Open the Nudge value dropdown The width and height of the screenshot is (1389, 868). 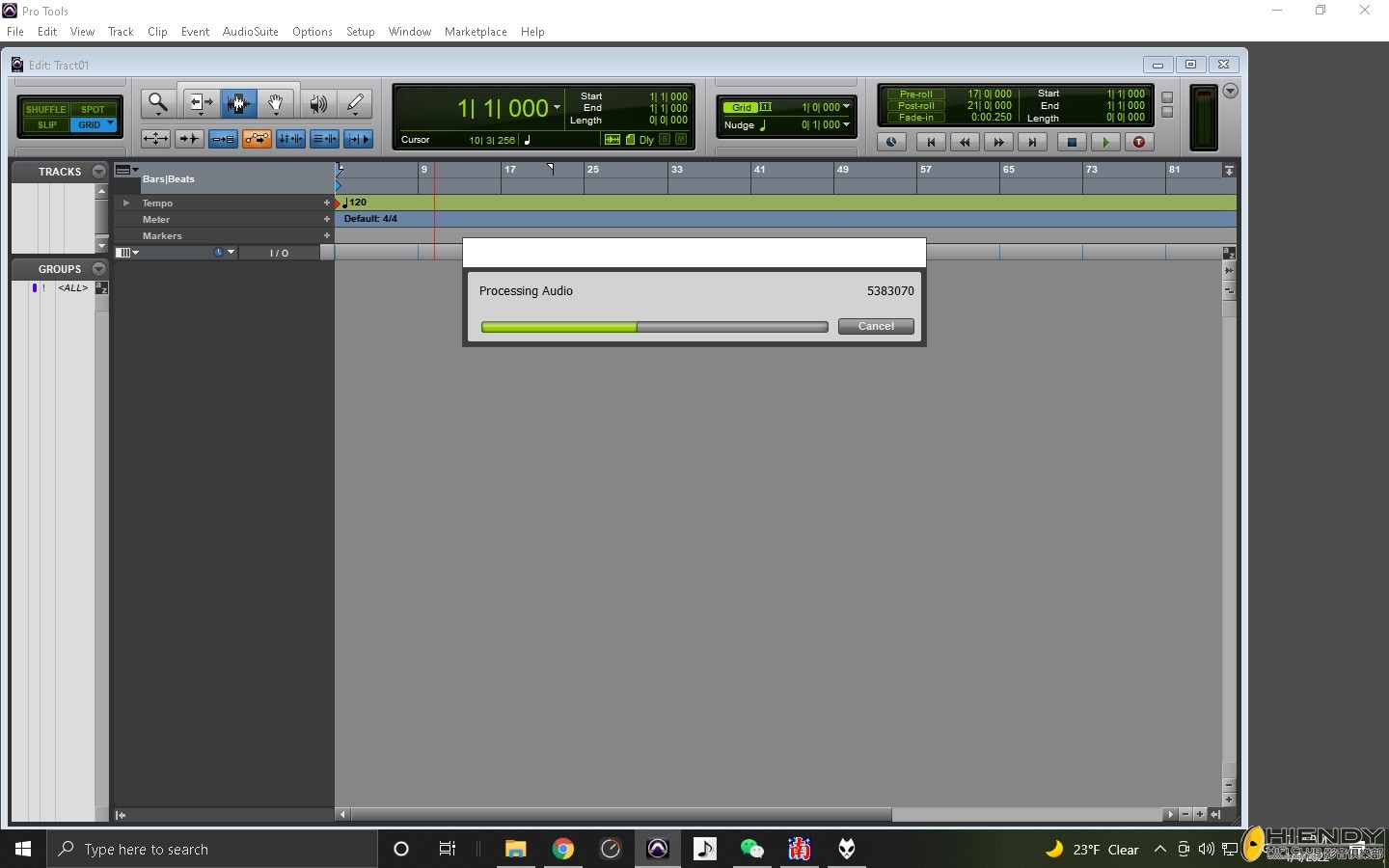(x=847, y=124)
